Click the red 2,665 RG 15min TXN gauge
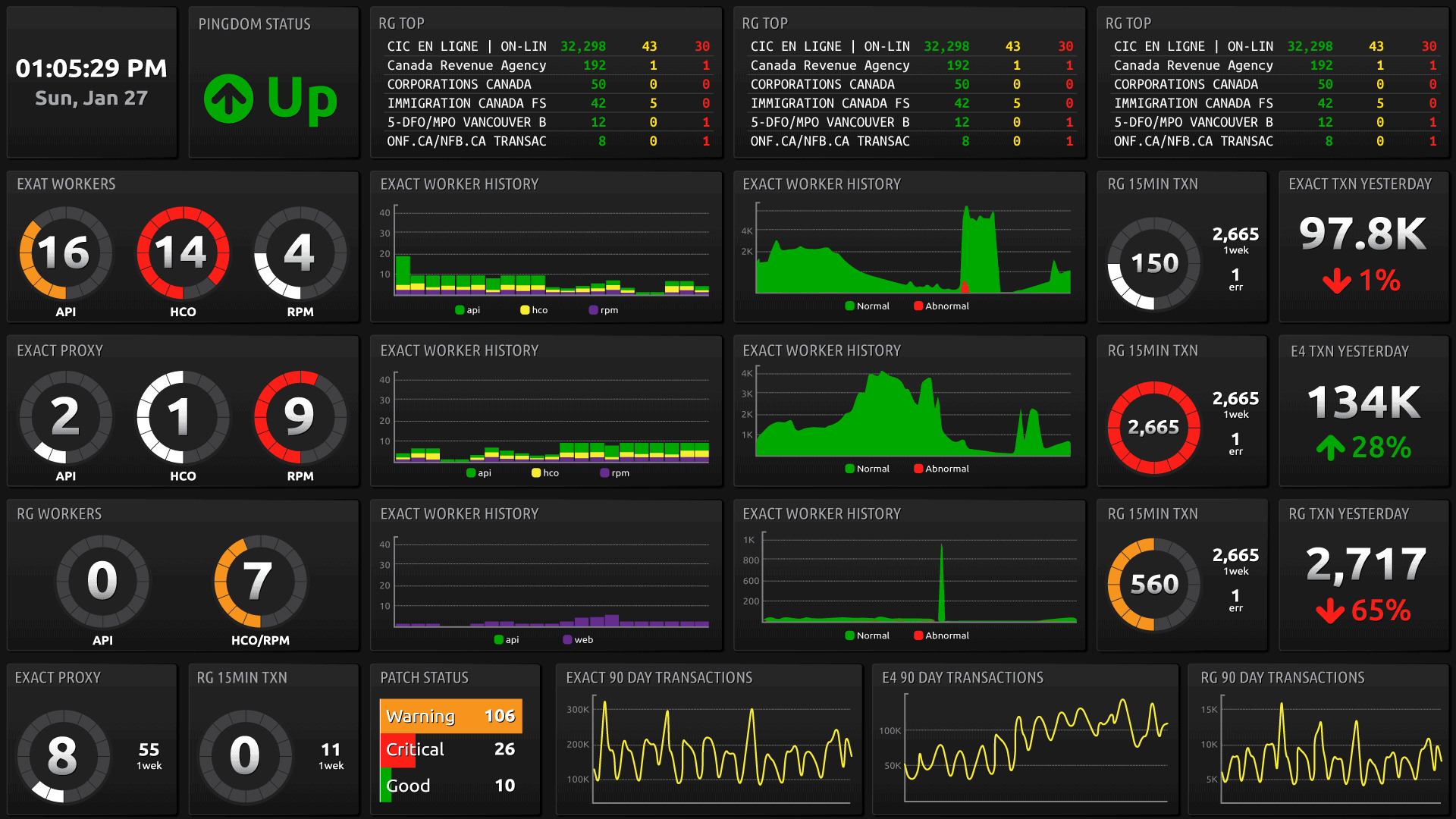This screenshot has height=819, width=1456. point(1153,427)
